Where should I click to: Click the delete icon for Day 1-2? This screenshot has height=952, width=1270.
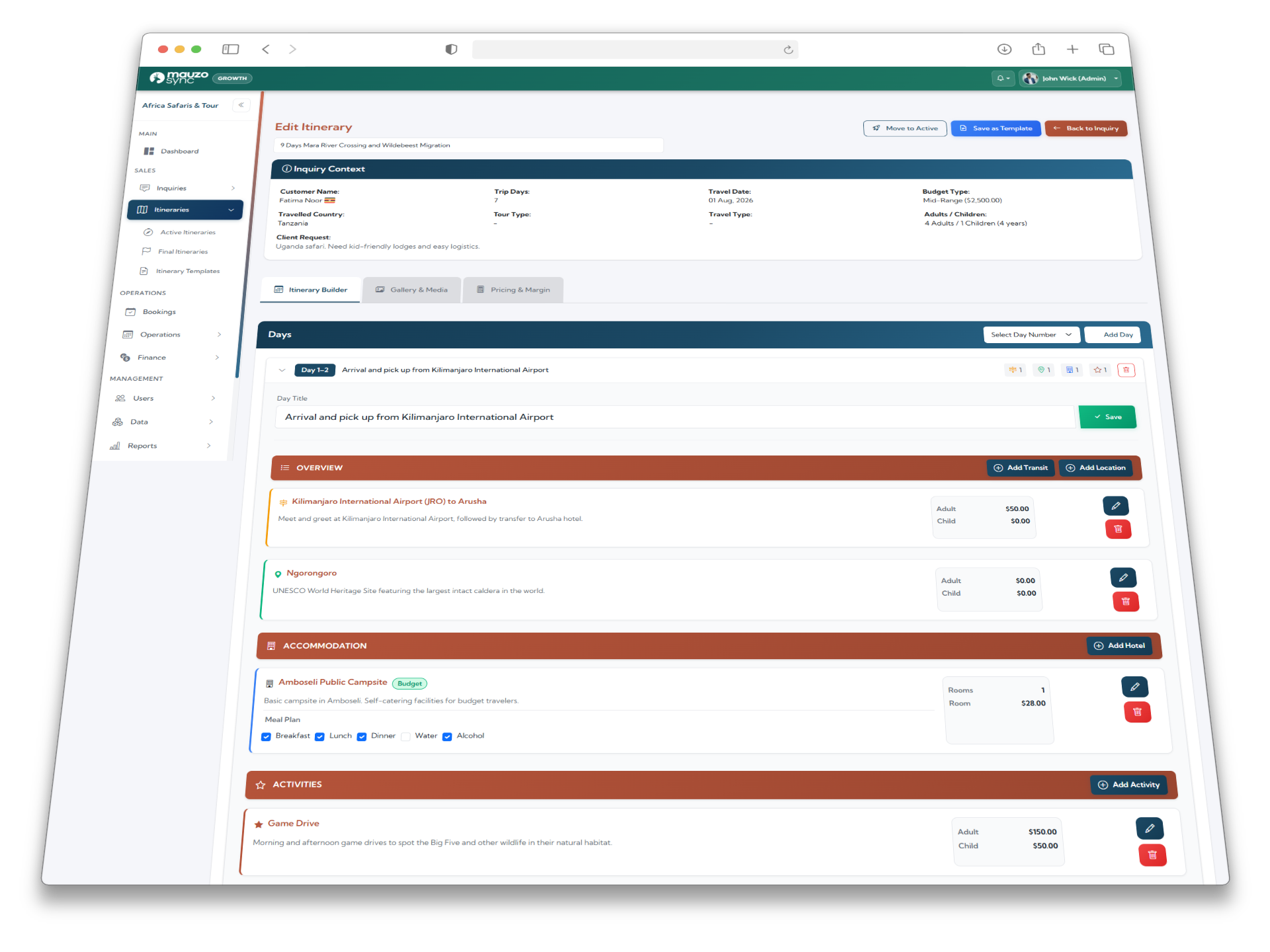coord(1126,370)
